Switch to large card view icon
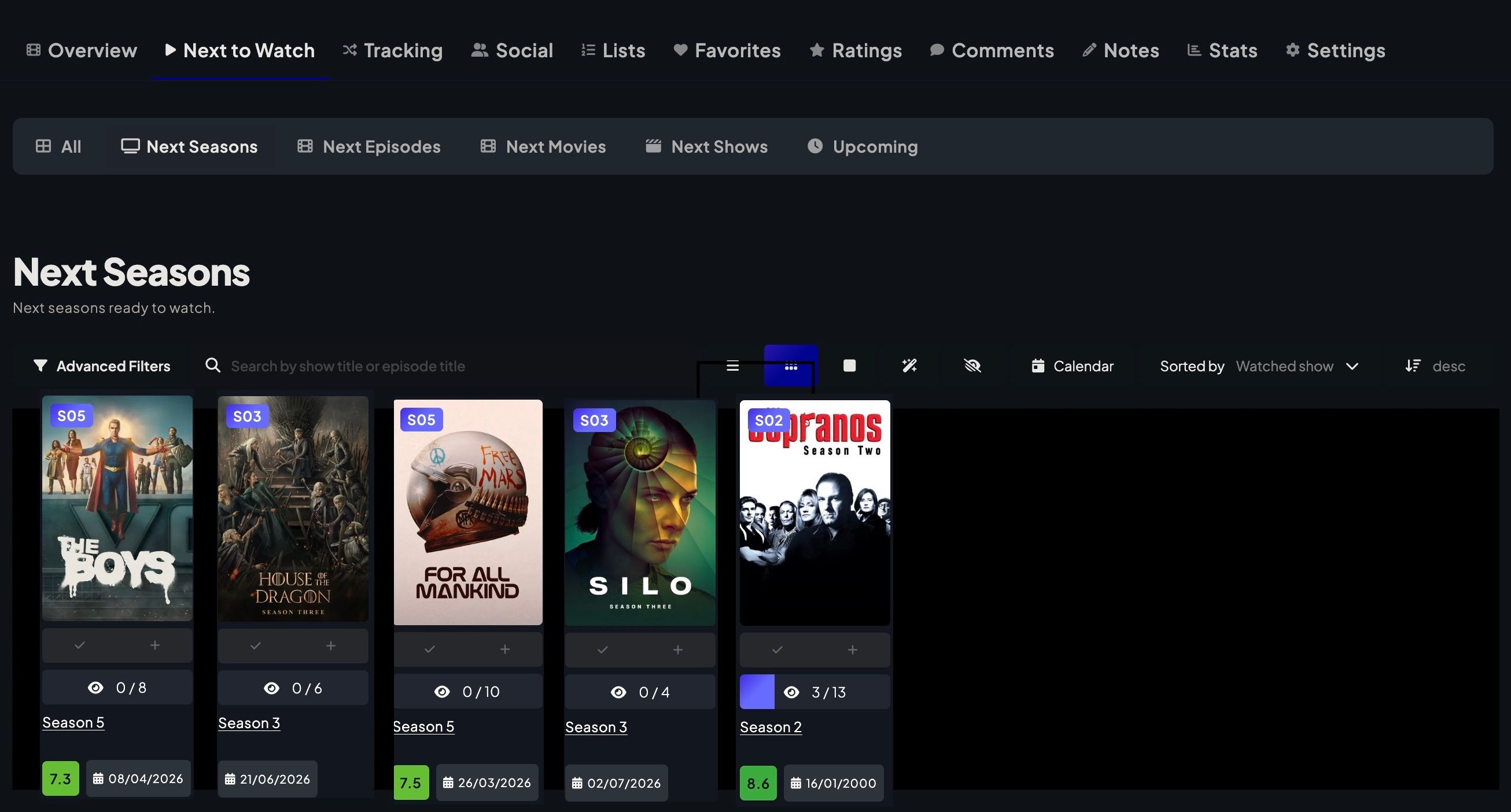 click(849, 366)
